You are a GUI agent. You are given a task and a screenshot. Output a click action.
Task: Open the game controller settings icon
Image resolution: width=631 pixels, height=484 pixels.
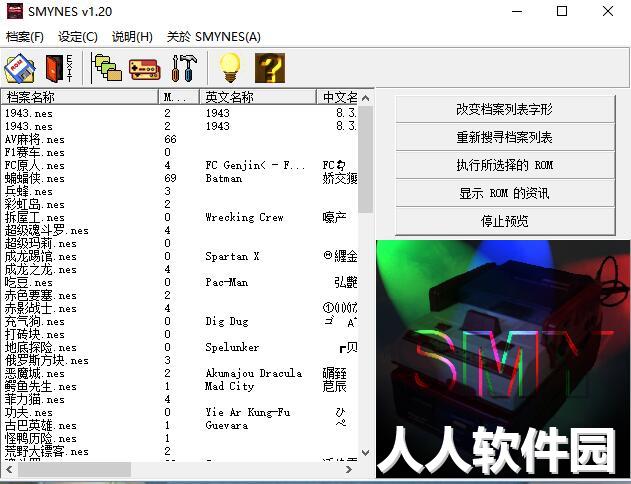pyautogui.click(x=144, y=69)
